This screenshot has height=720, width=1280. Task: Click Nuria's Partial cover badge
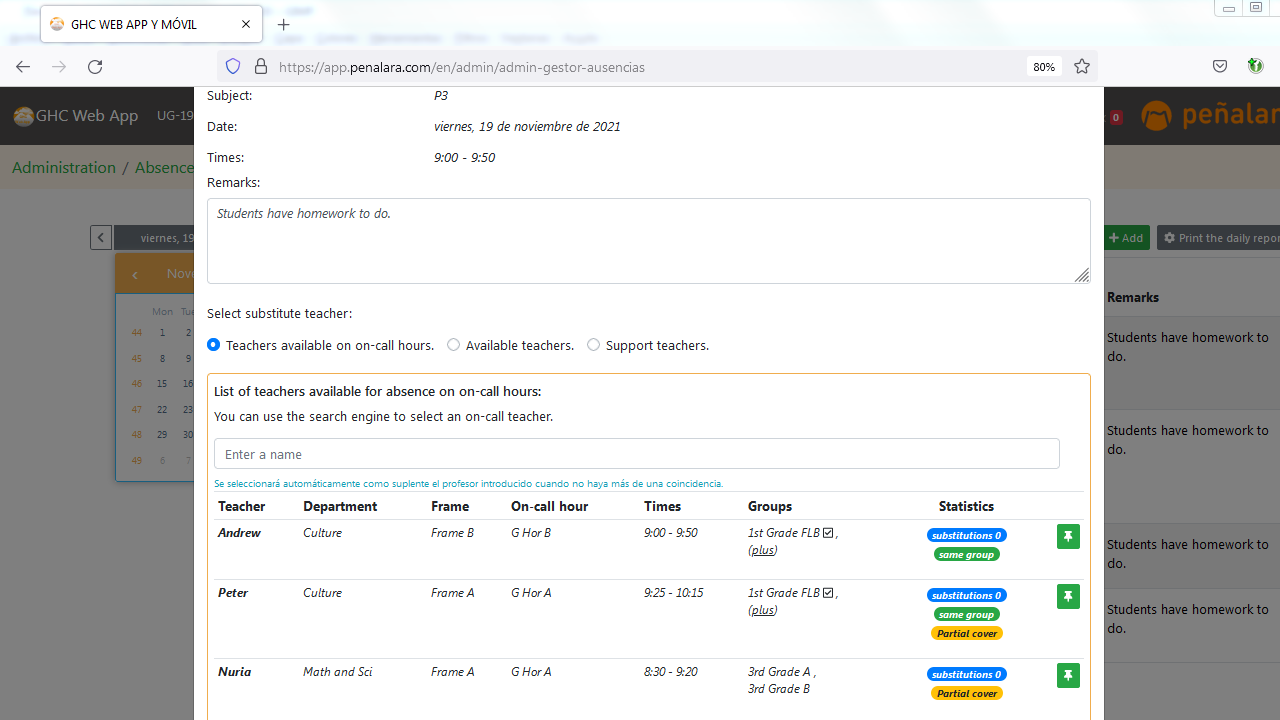point(967,693)
